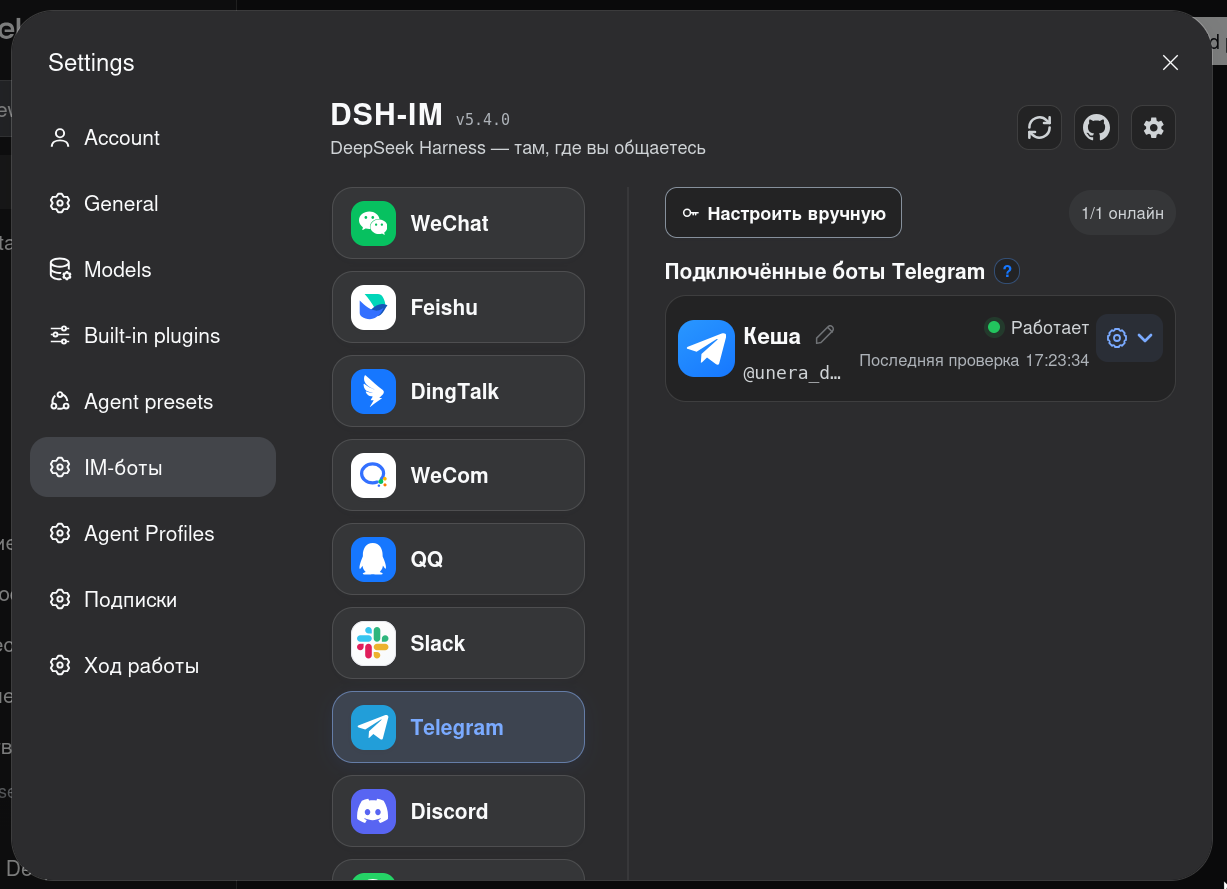Click the 1/1 онлайн status badge
This screenshot has width=1227, height=889.
1122,213
